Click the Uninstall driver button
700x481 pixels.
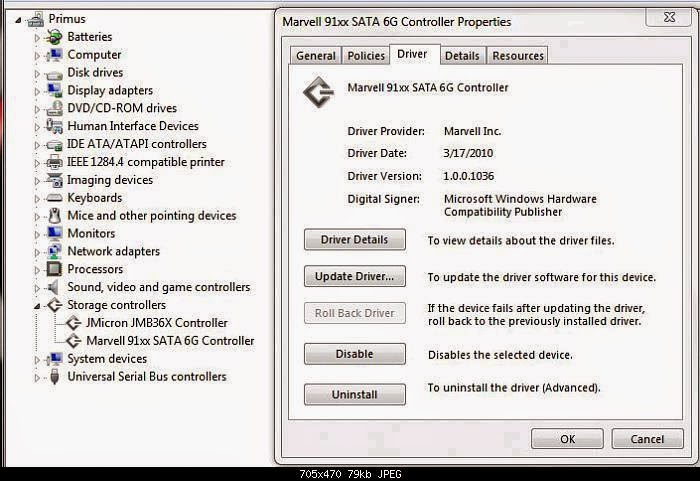click(x=354, y=395)
